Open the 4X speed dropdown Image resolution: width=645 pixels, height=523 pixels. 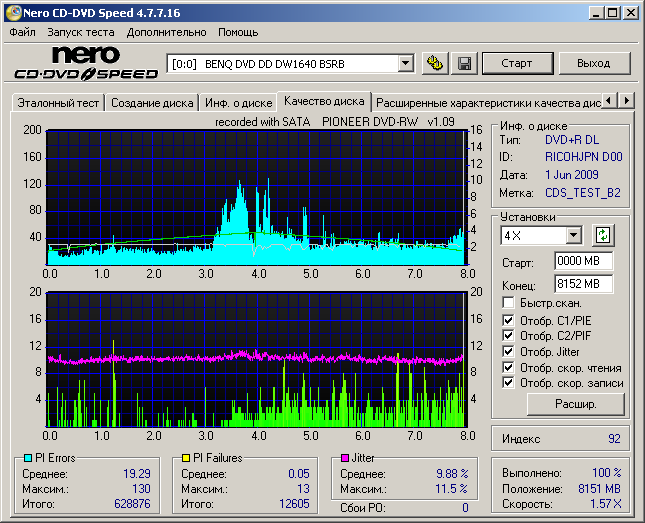coord(573,236)
